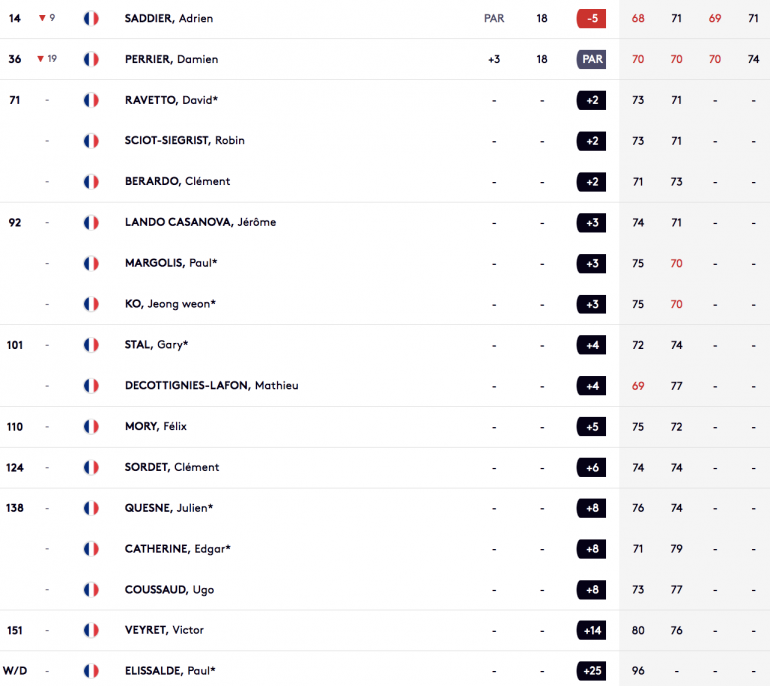
Task: Click the red down arrow beside position 14
Action: point(42,18)
